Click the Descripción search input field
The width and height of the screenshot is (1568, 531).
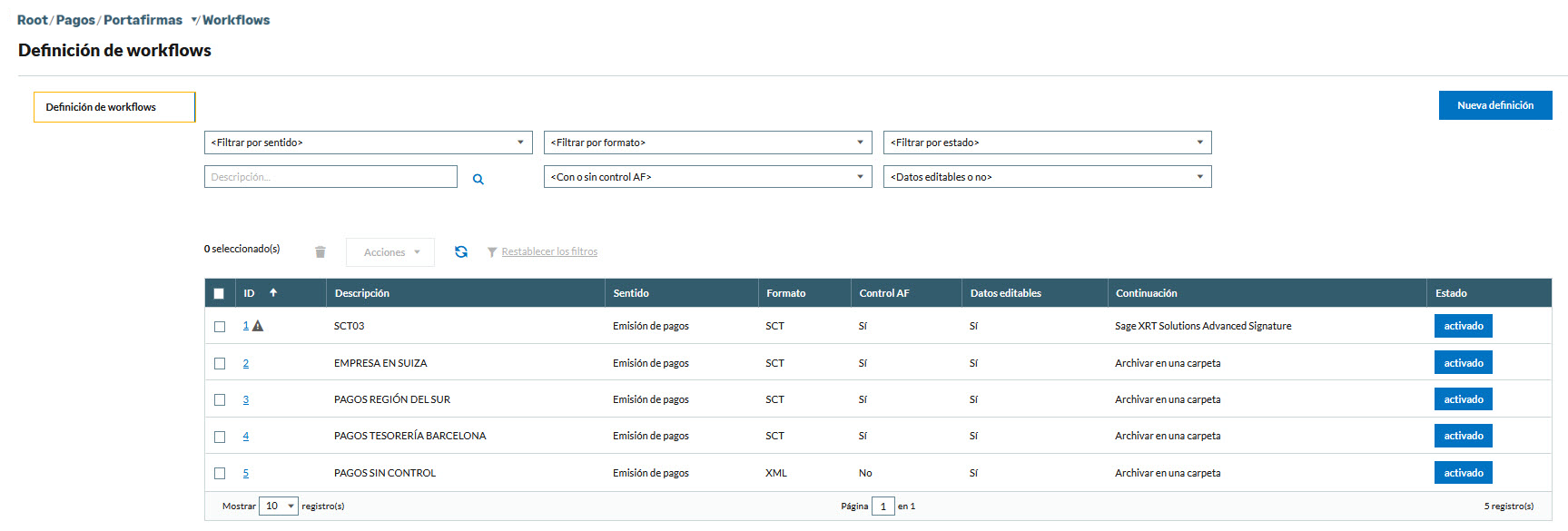tap(330, 177)
